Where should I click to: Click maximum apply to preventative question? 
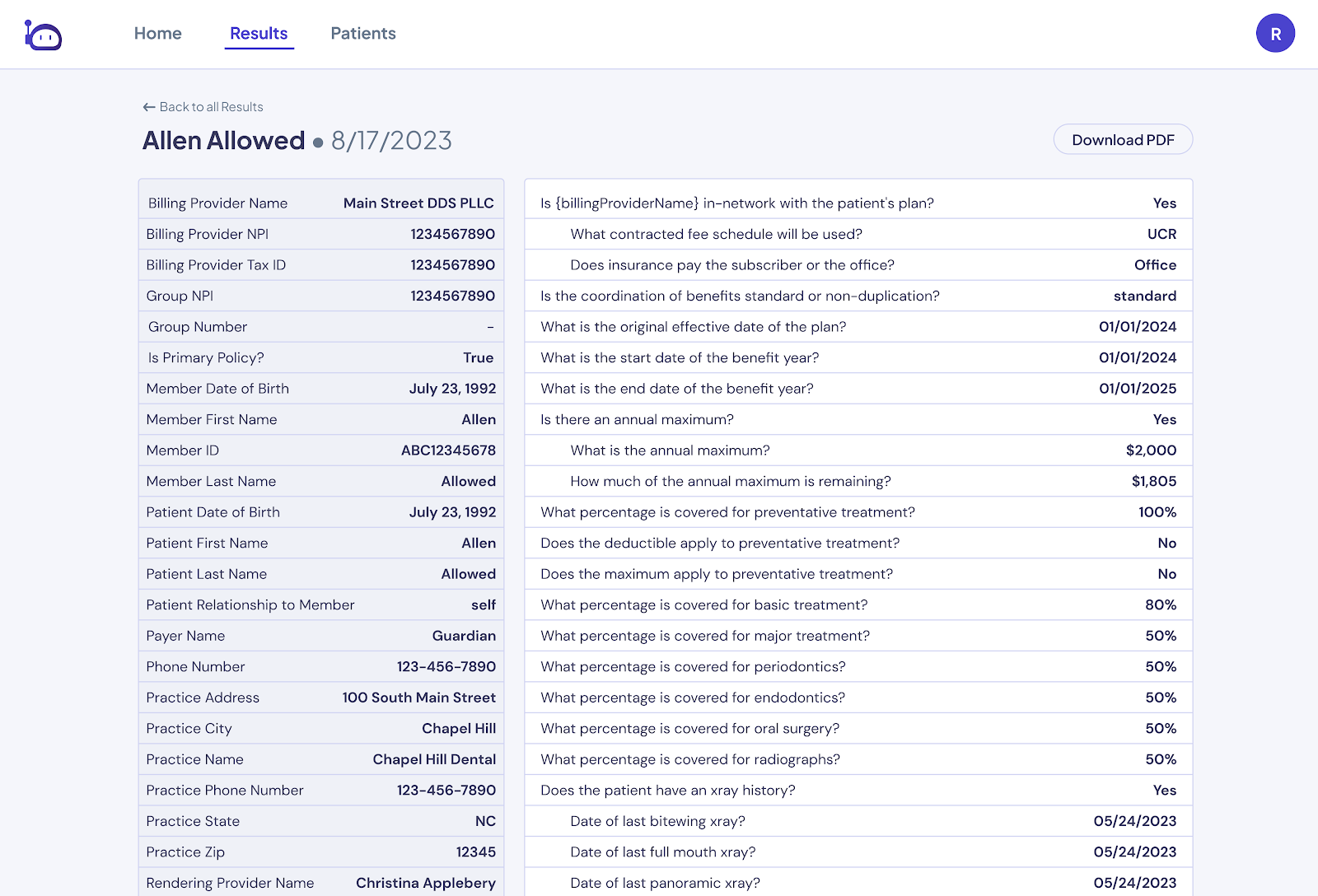(717, 574)
